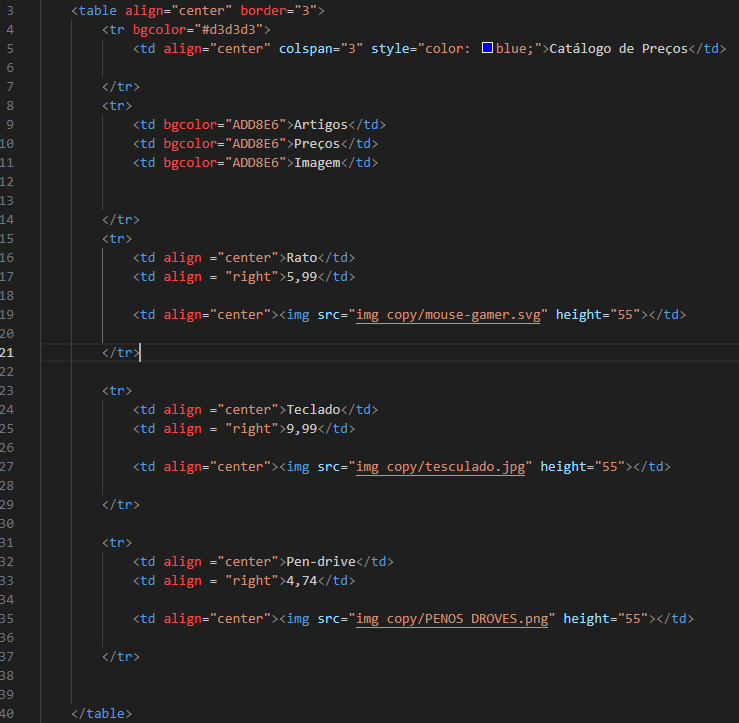Place cursor on the 'Pen-drive' text

point(320,562)
